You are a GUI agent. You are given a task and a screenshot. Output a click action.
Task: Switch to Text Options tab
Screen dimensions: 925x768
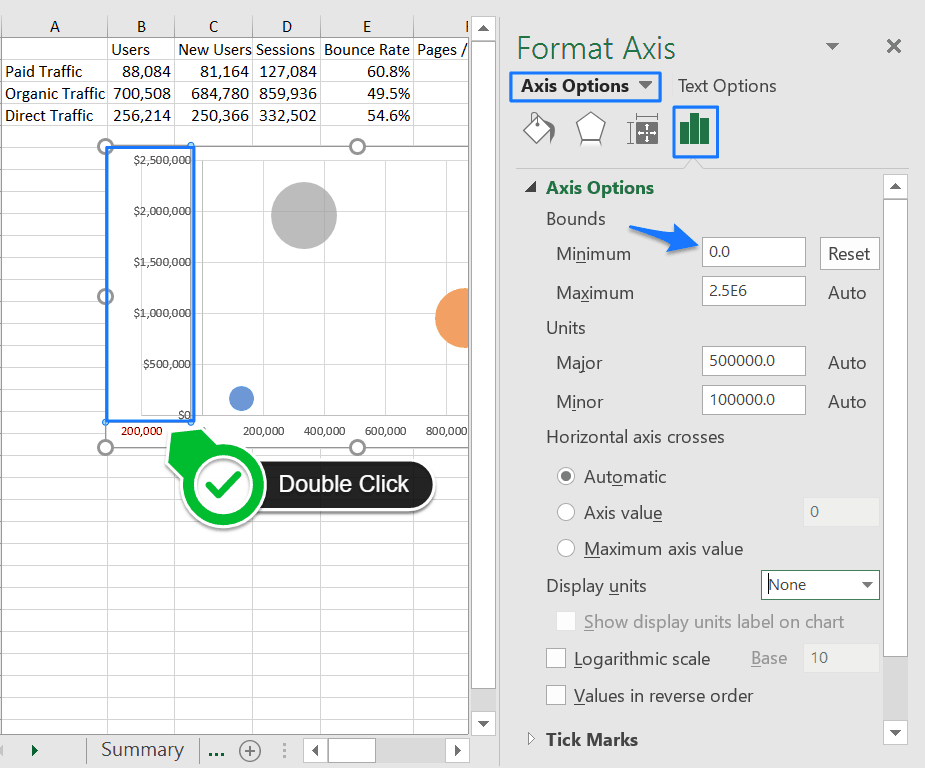[x=727, y=86]
